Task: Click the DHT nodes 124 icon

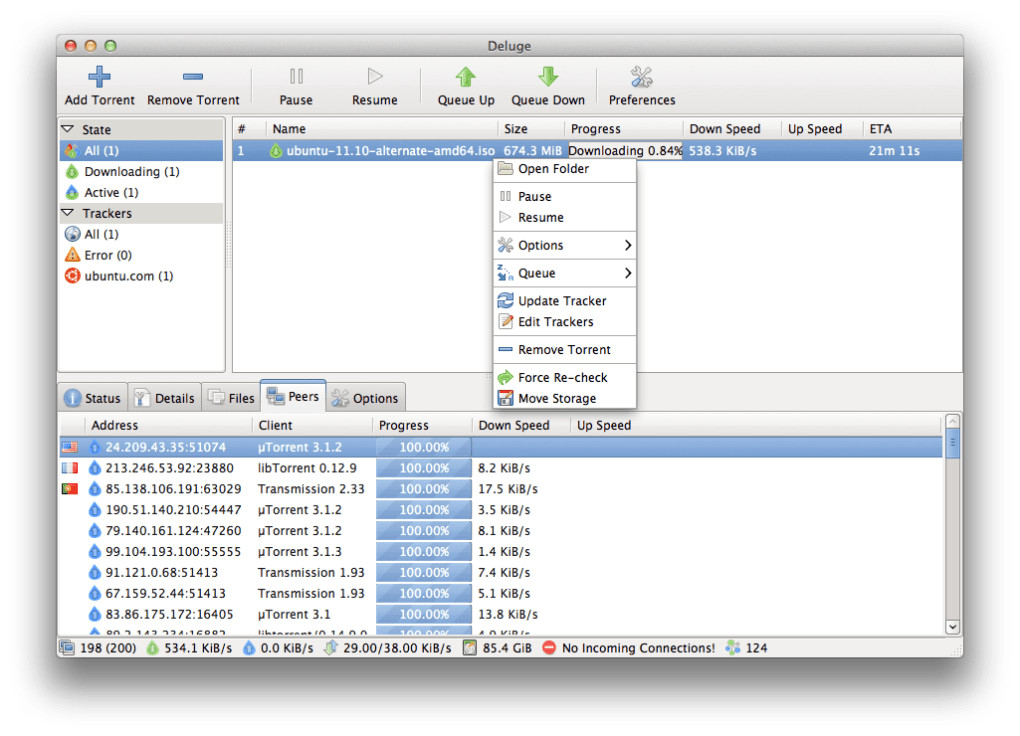Action: [x=733, y=647]
